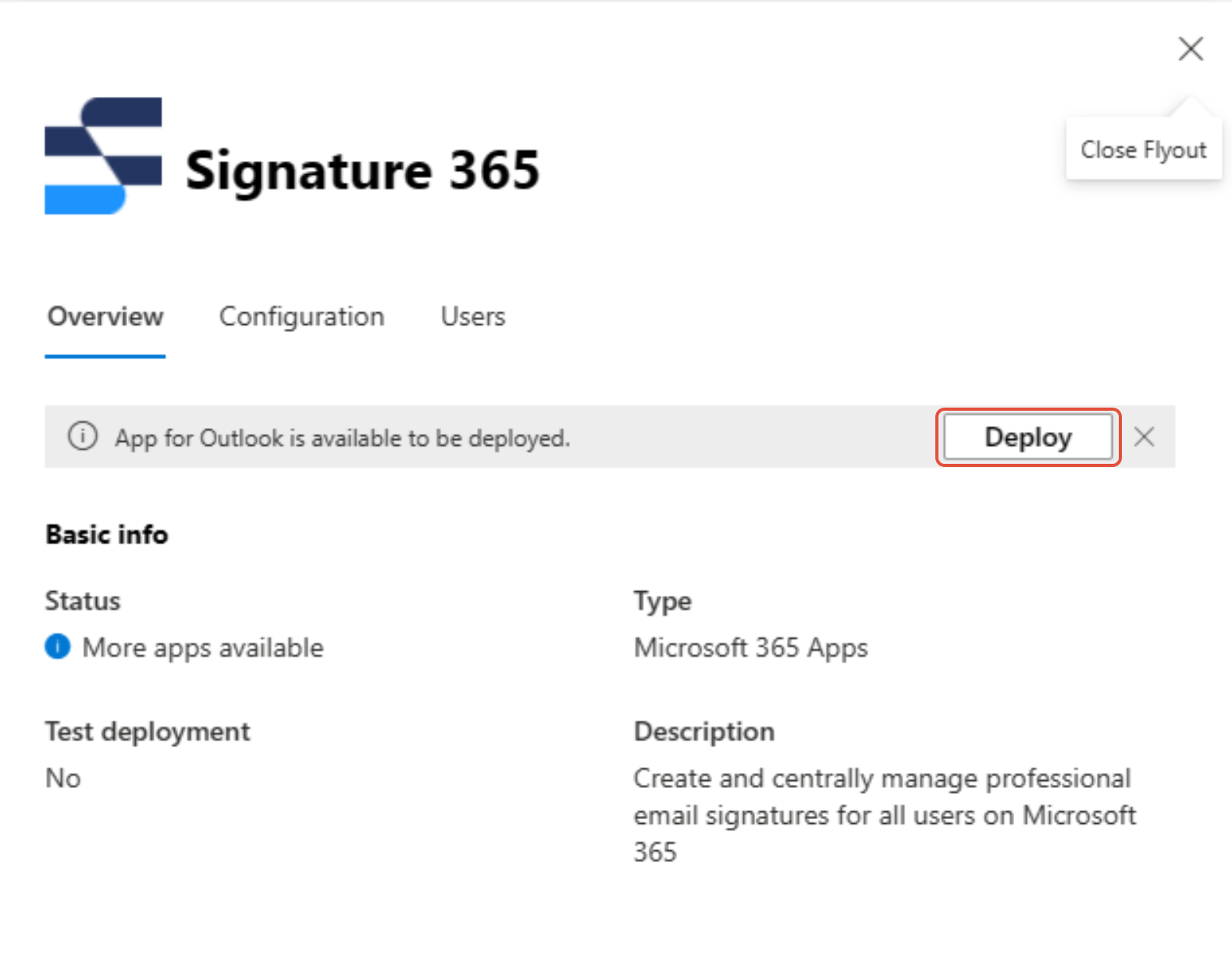Screen dimensions: 1232x955
Task: Click the 'App for Outlook is available' message
Action: coord(343,438)
